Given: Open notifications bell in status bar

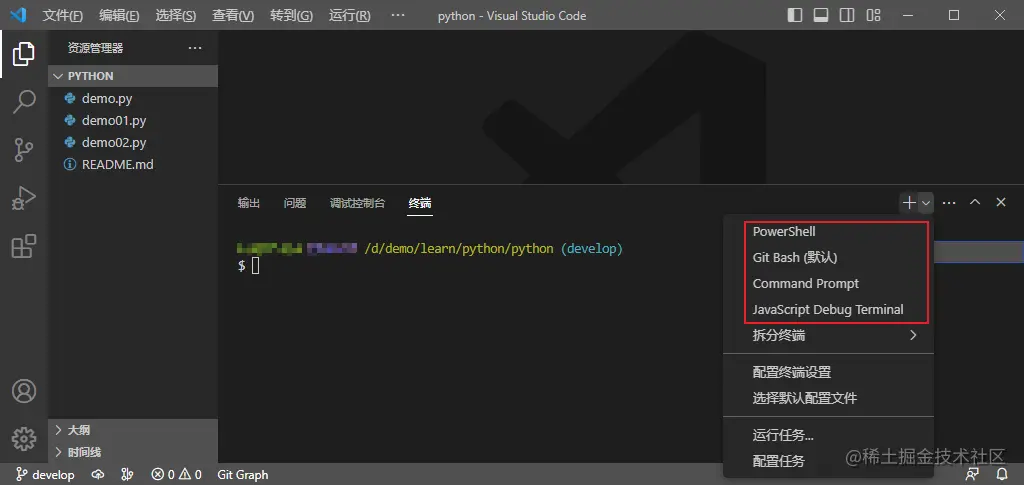Looking at the screenshot, I should point(1002,475).
